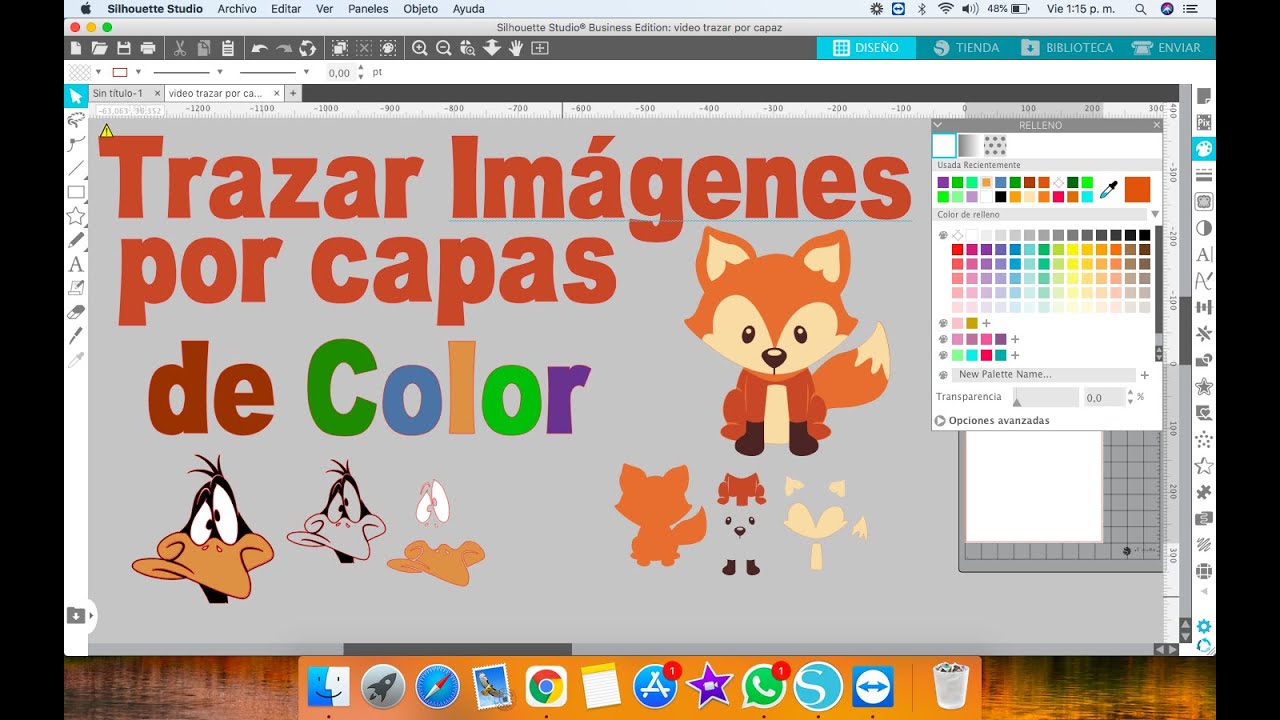Image resolution: width=1280 pixels, height=720 pixels.
Task: Click the Paste clipboard icon
Action: pos(228,48)
